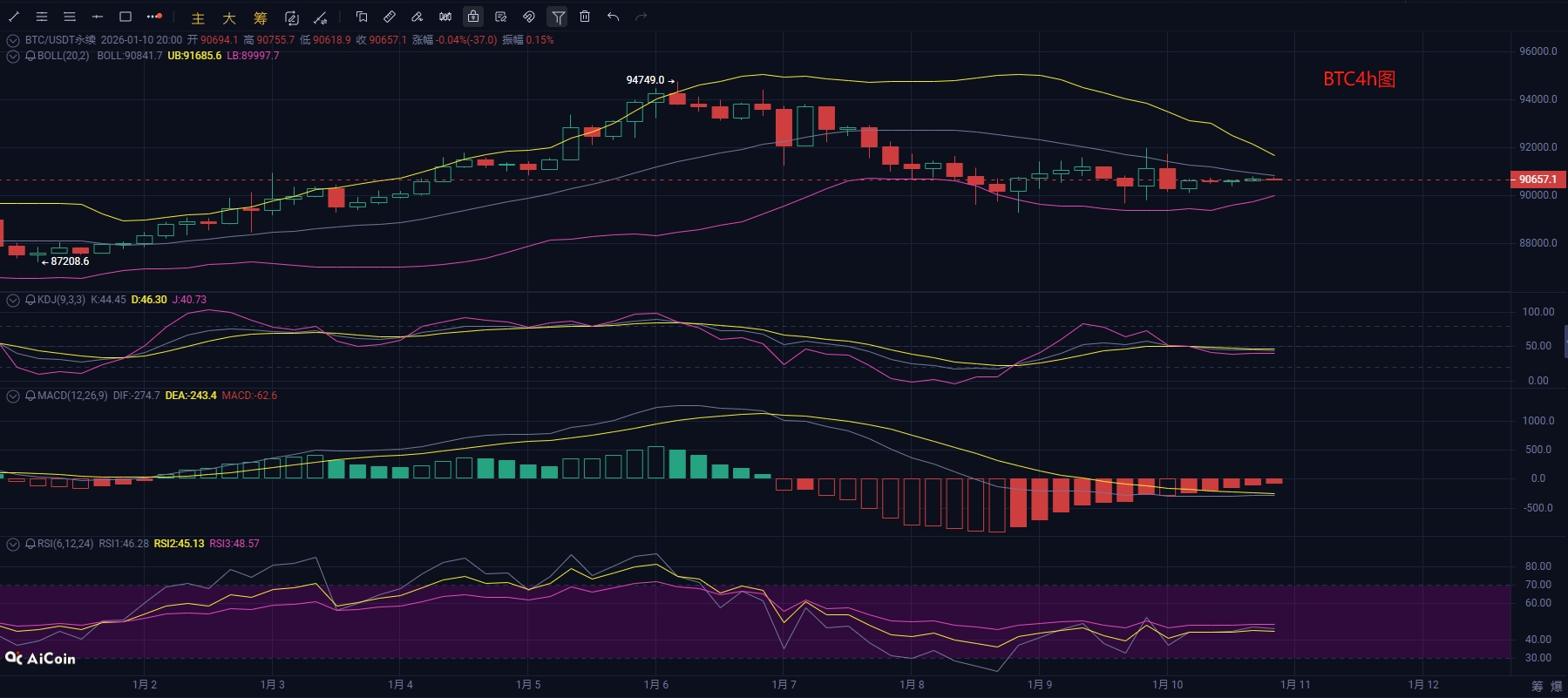
Task: Collapse the KDJ indicator panel
Action: (x=13, y=300)
